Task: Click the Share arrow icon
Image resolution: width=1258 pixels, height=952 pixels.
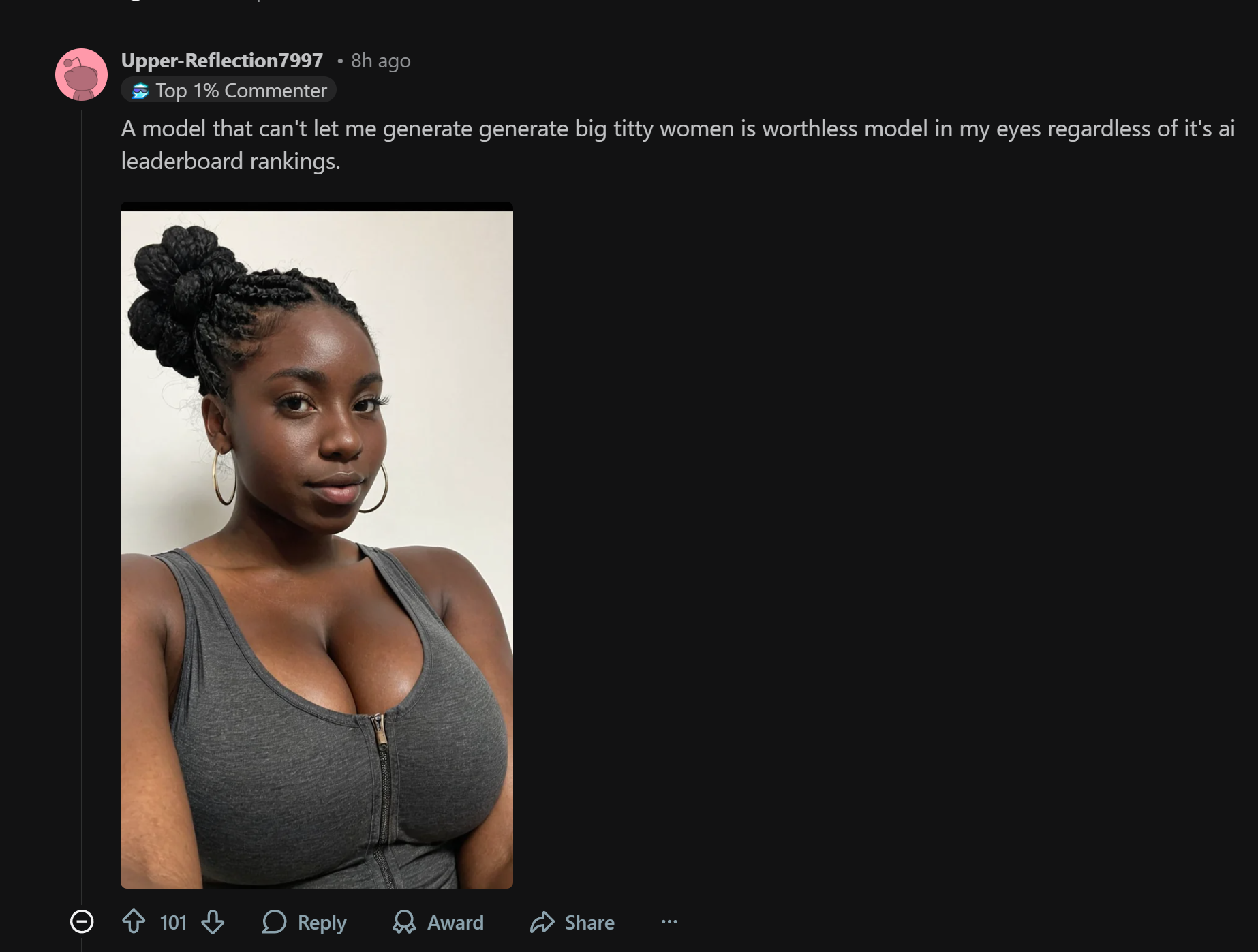Action: pos(542,922)
